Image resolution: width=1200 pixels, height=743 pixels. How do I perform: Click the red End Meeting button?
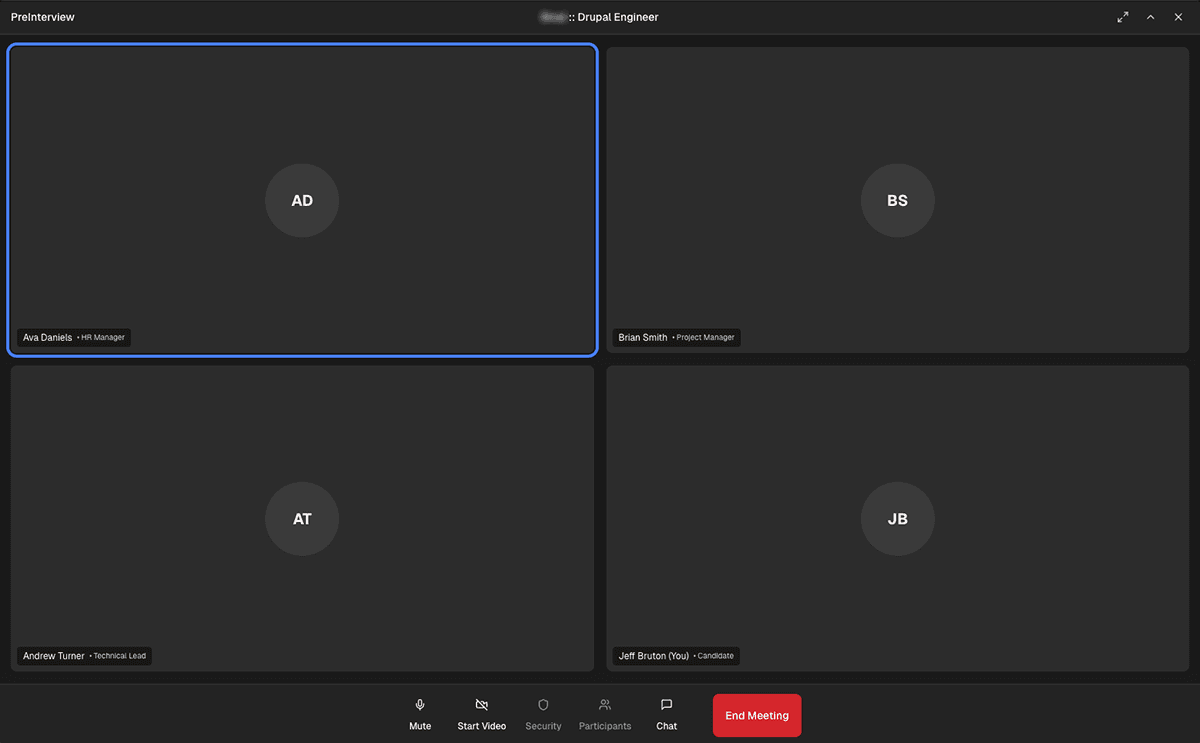point(757,715)
